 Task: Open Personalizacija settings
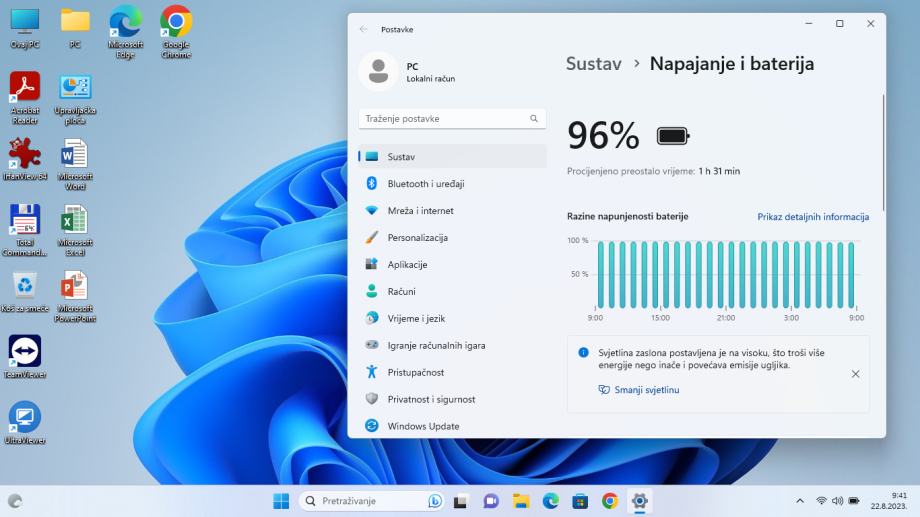(452, 238)
